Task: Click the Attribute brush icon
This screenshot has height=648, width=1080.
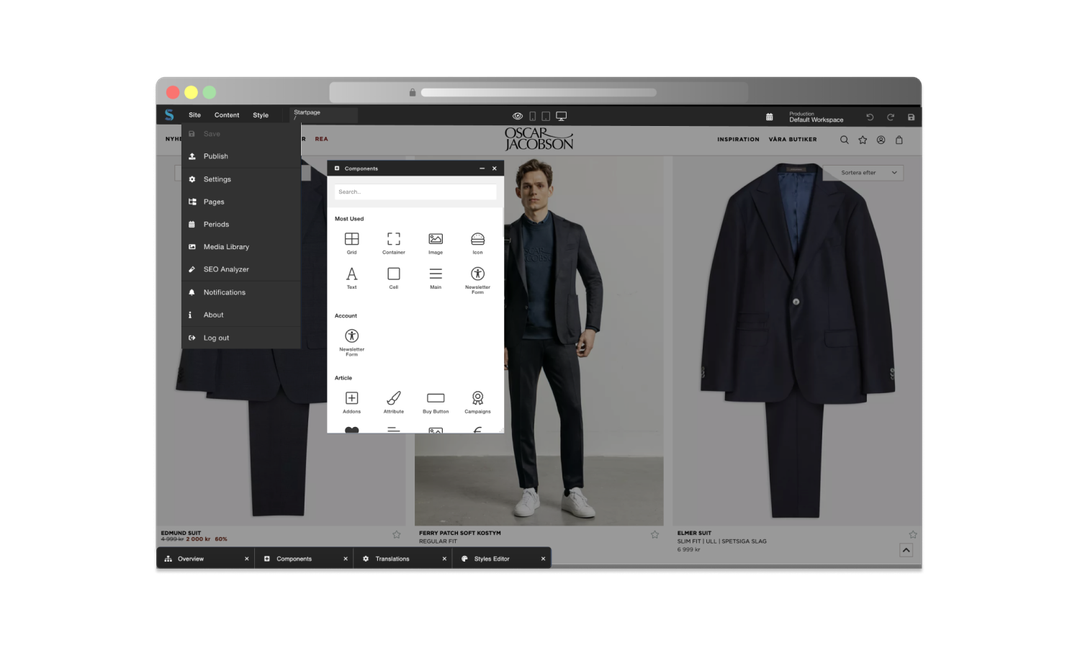Action: (x=393, y=398)
